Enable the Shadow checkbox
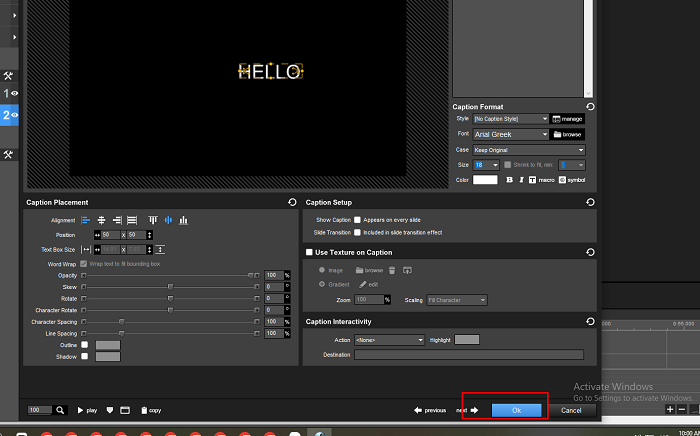Viewport: 700px width, 436px height. (x=84, y=356)
